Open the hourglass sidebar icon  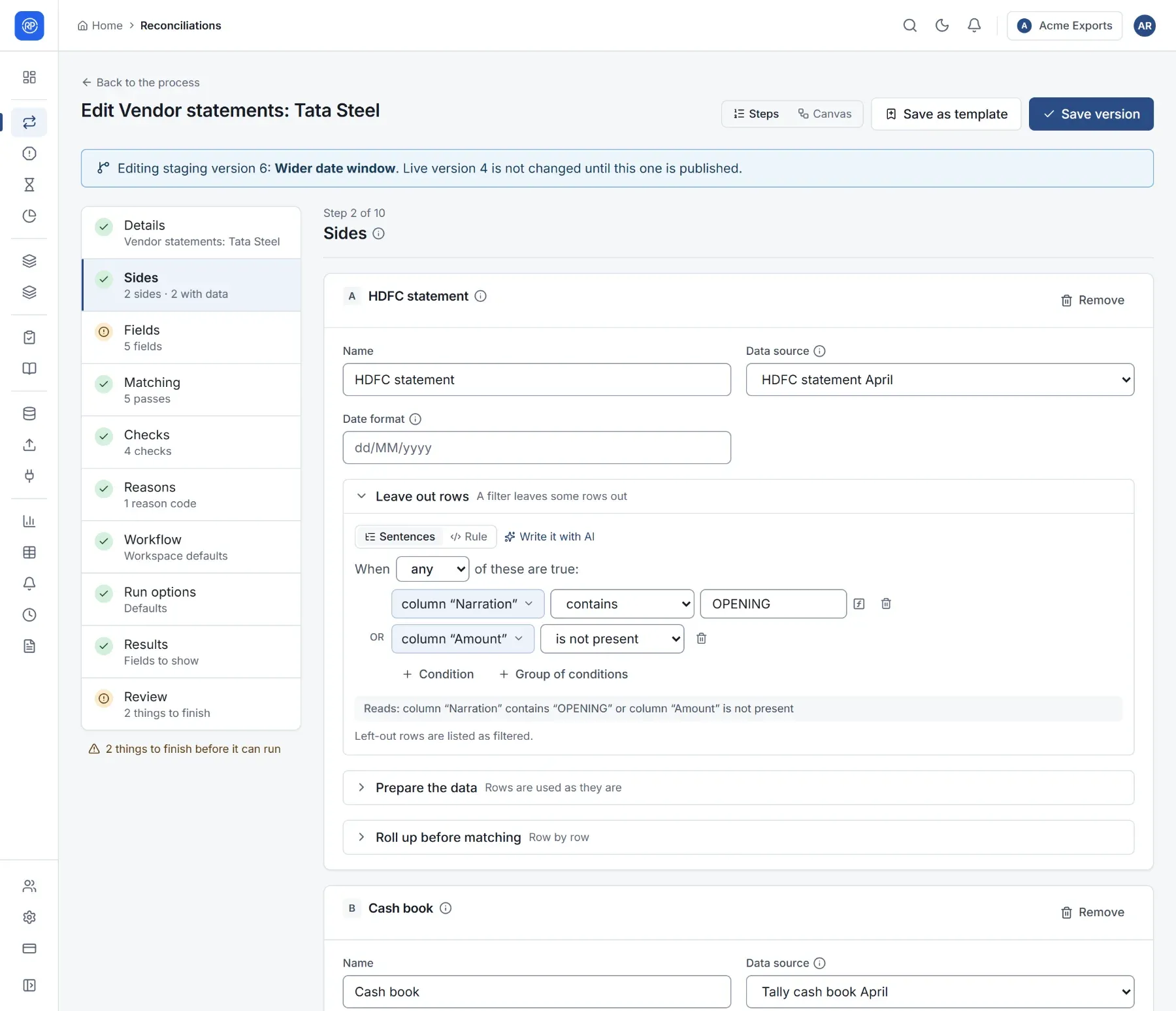(29, 185)
